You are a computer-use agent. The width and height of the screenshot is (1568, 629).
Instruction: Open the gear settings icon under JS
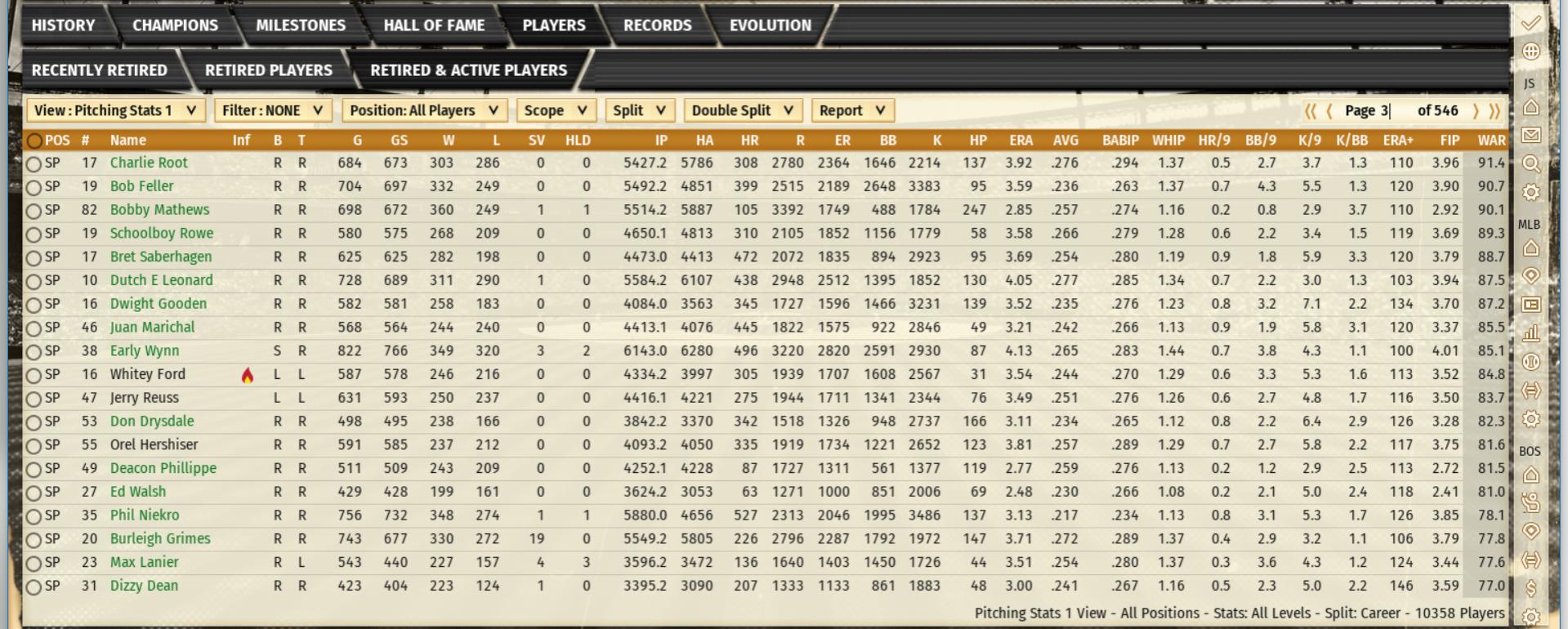pos(1530,192)
